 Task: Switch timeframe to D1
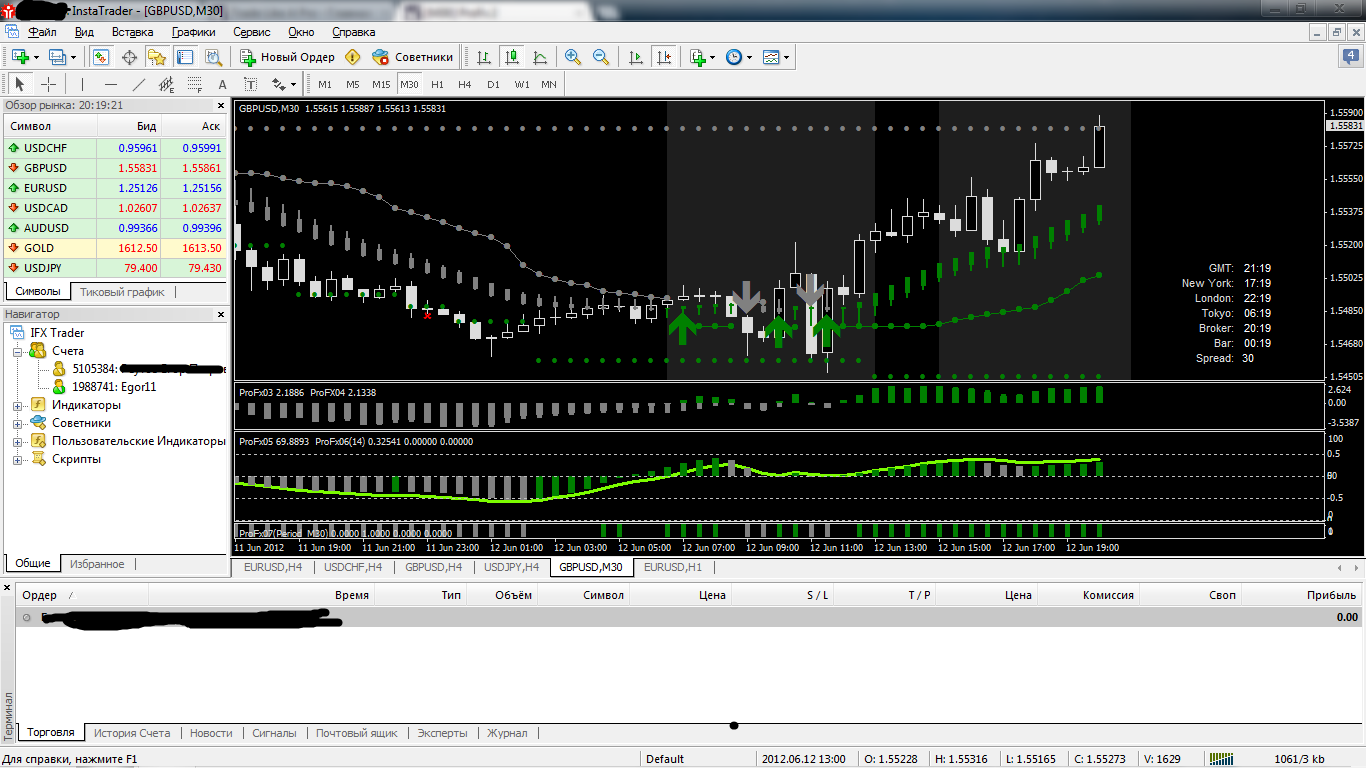[493, 84]
